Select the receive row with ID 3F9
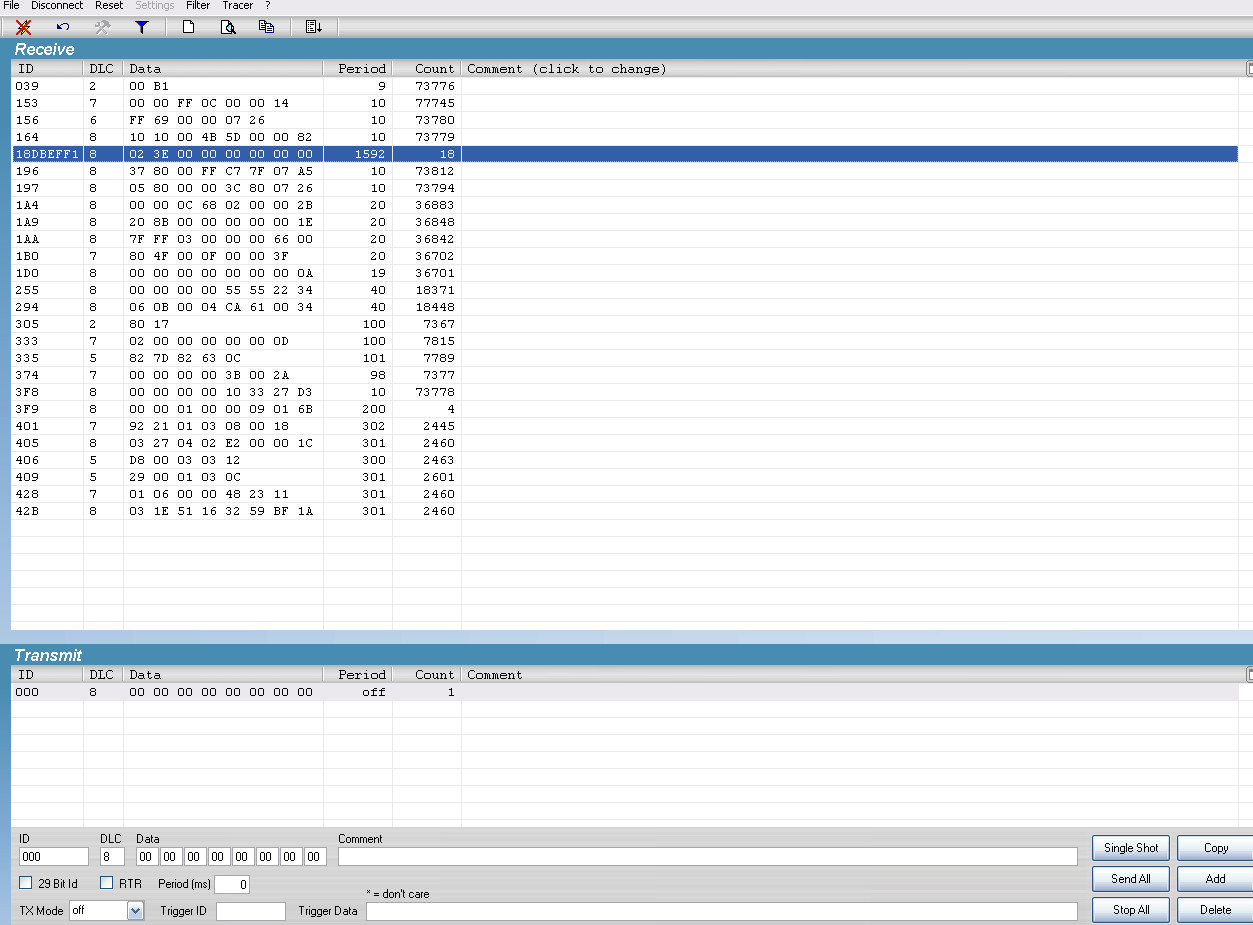The image size is (1253, 925). click(625, 409)
